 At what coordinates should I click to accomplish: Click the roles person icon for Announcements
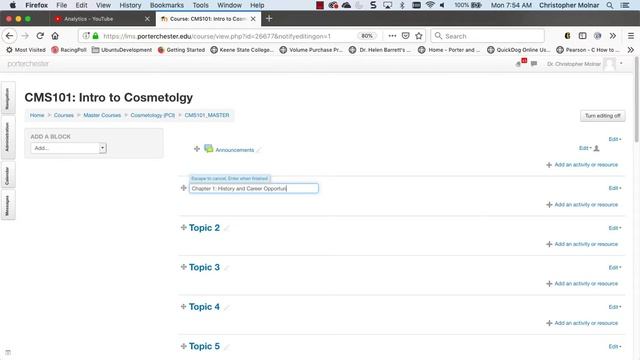point(596,148)
